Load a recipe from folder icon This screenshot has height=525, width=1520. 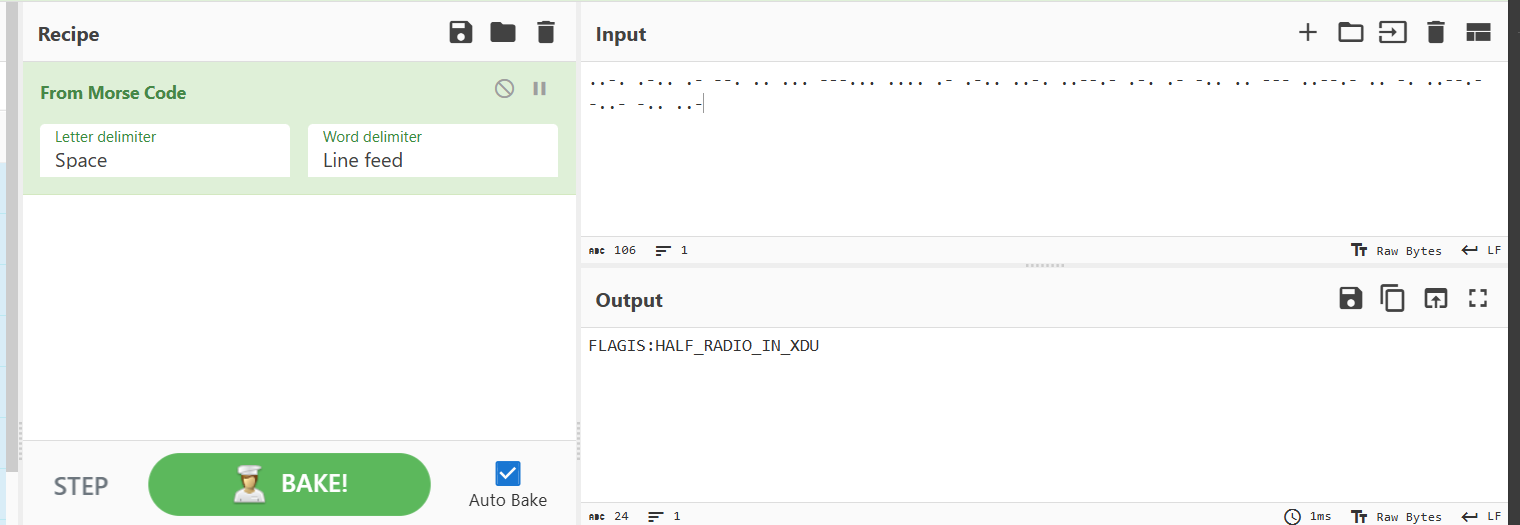(503, 33)
